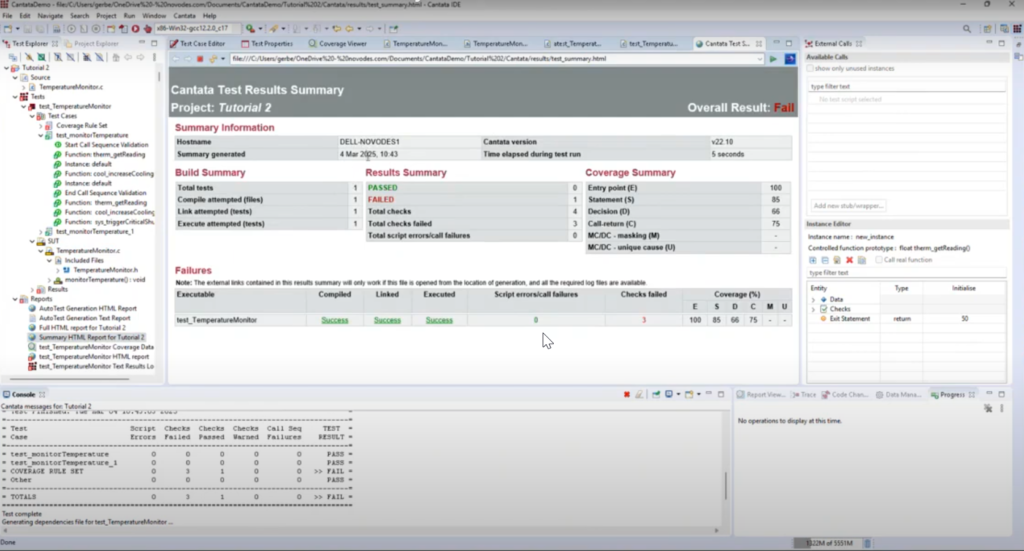
Task: Click the heap memory usage bar
Action: coord(828,543)
